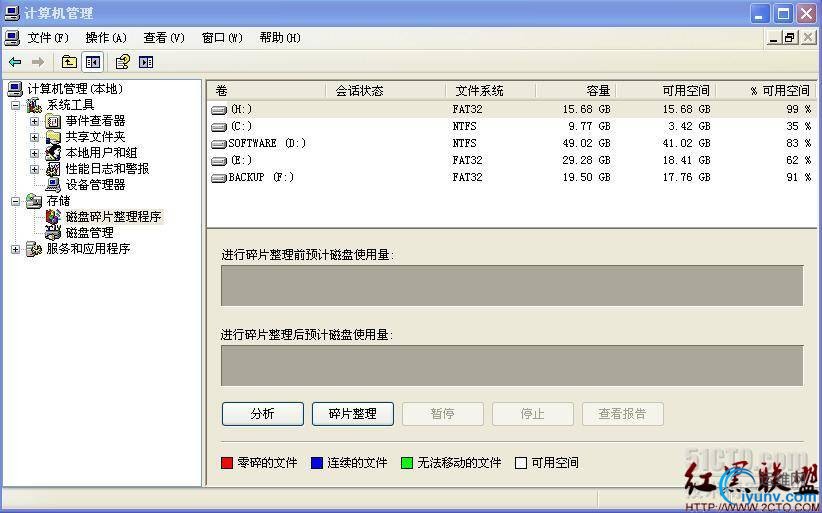Image resolution: width=822 pixels, height=513 pixels.
Task: Click the red 零碎的文件 legend swatch
Action: tap(227, 463)
